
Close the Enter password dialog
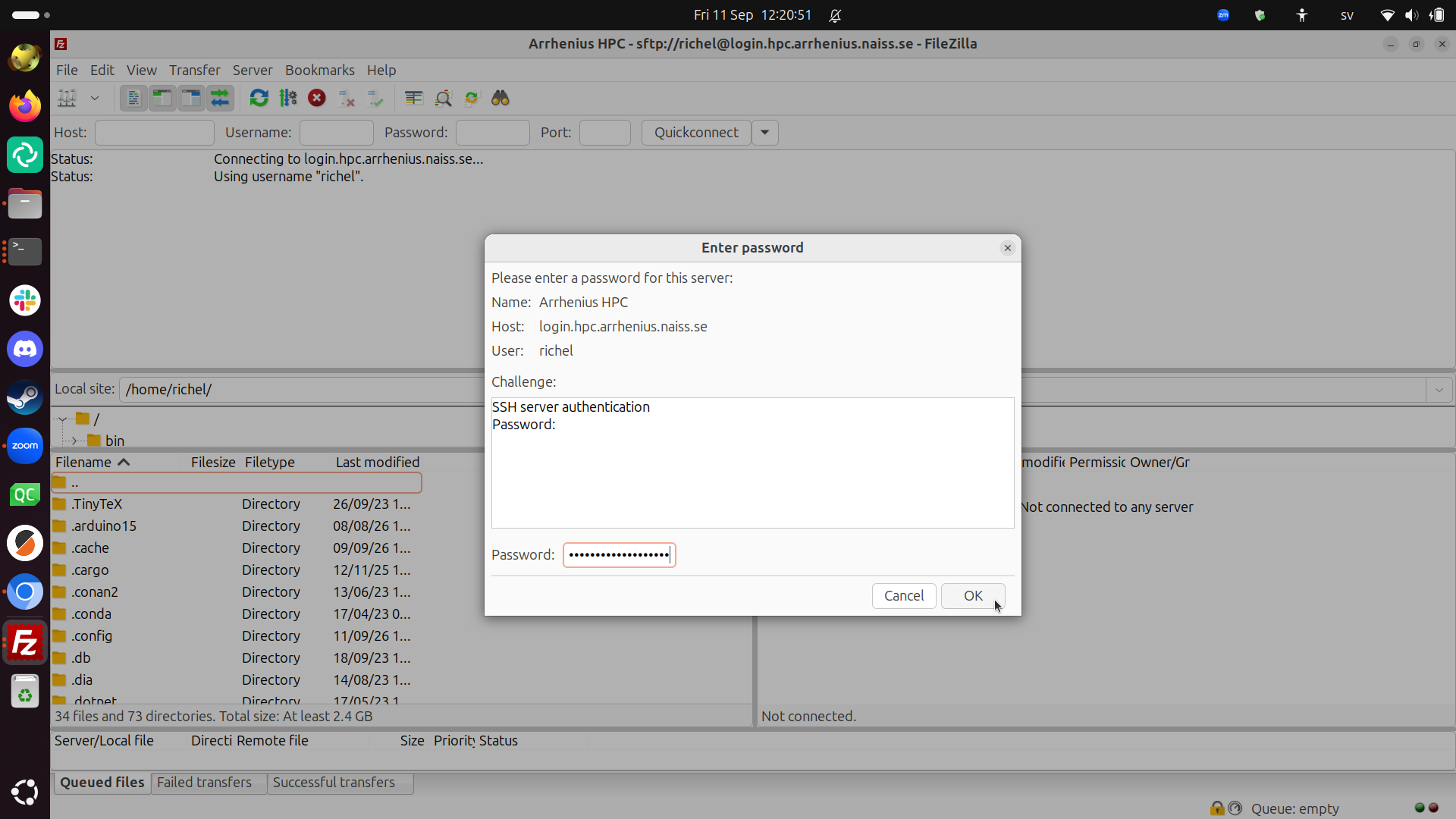tap(1007, 248)
